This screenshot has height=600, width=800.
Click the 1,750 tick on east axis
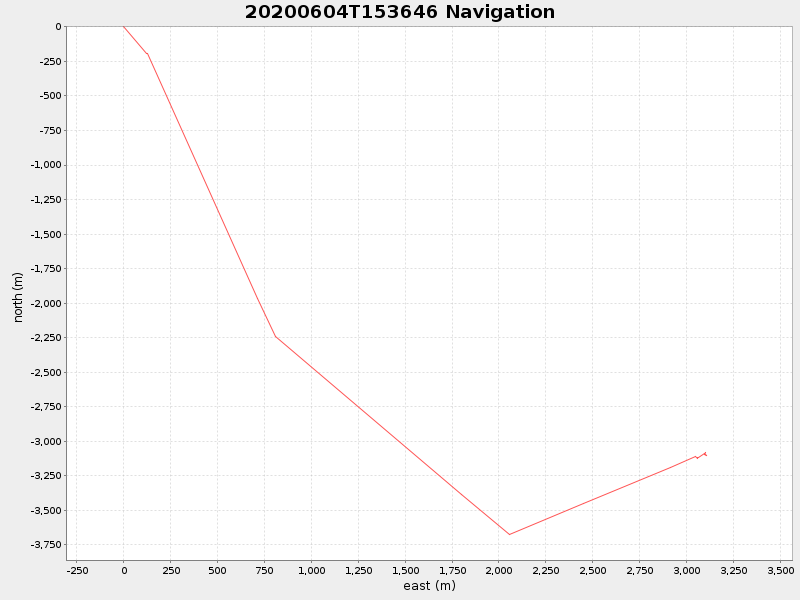coord(453,570)
